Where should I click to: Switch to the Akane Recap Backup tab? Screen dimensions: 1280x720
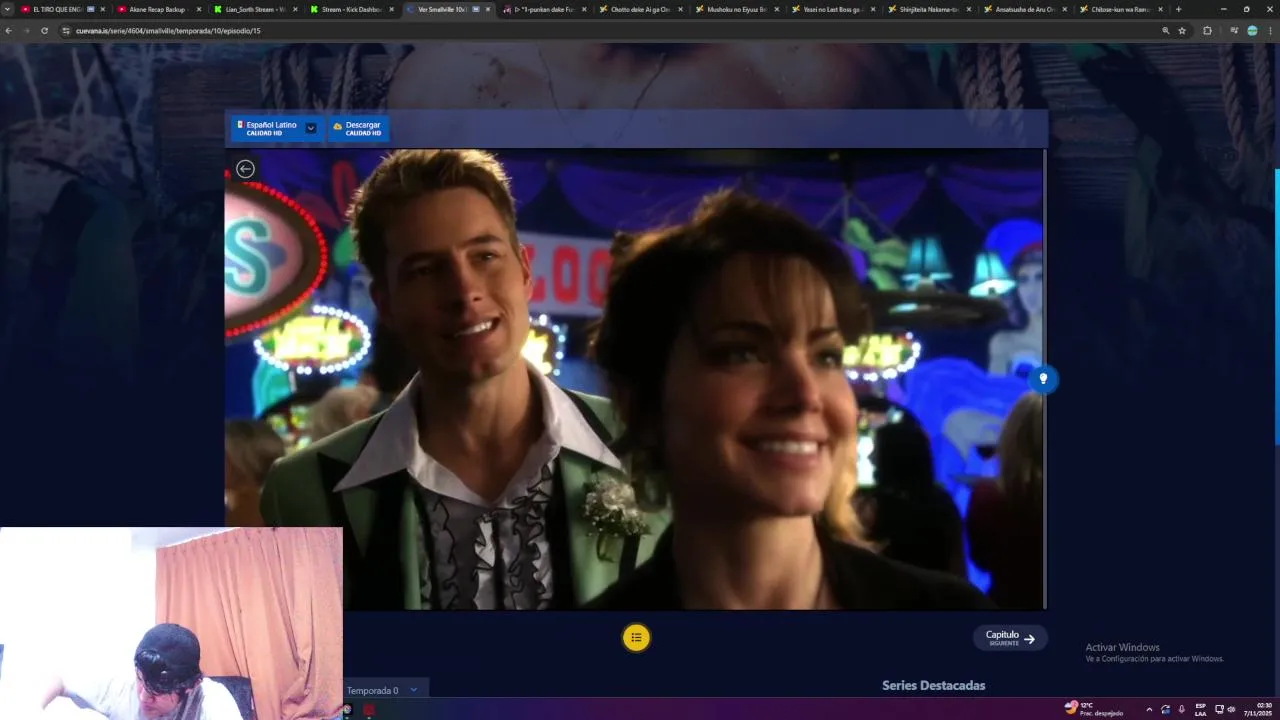[158, 9]
